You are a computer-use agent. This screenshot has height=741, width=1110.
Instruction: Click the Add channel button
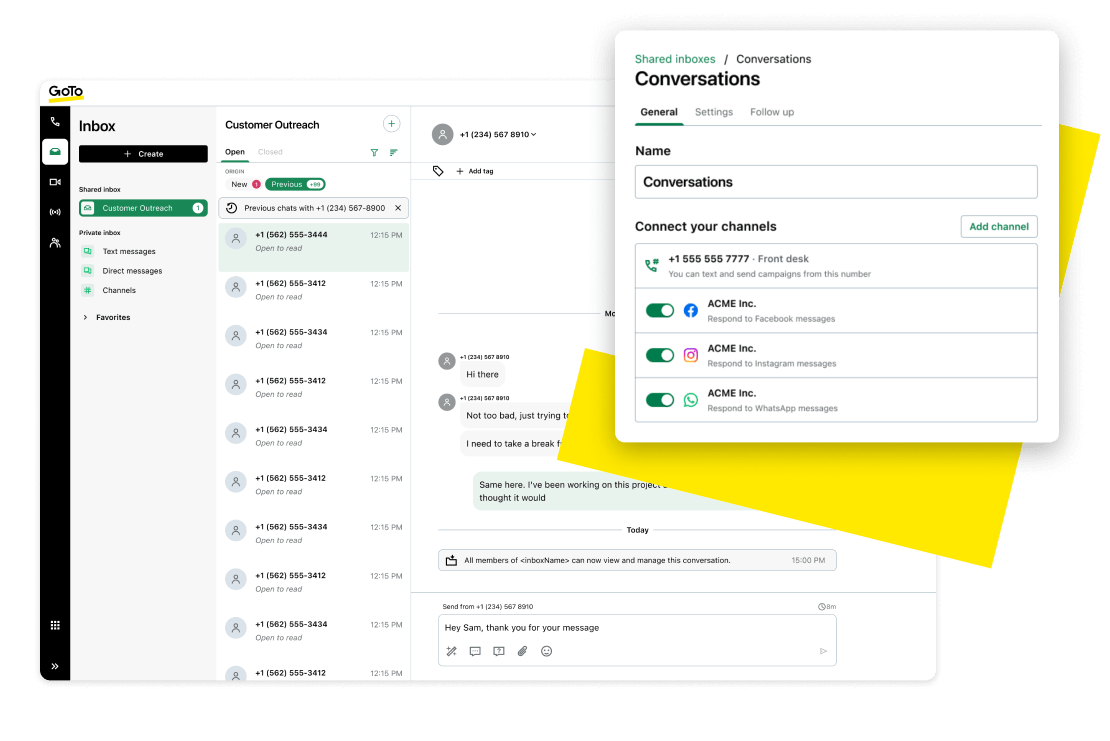pos(999,226)
